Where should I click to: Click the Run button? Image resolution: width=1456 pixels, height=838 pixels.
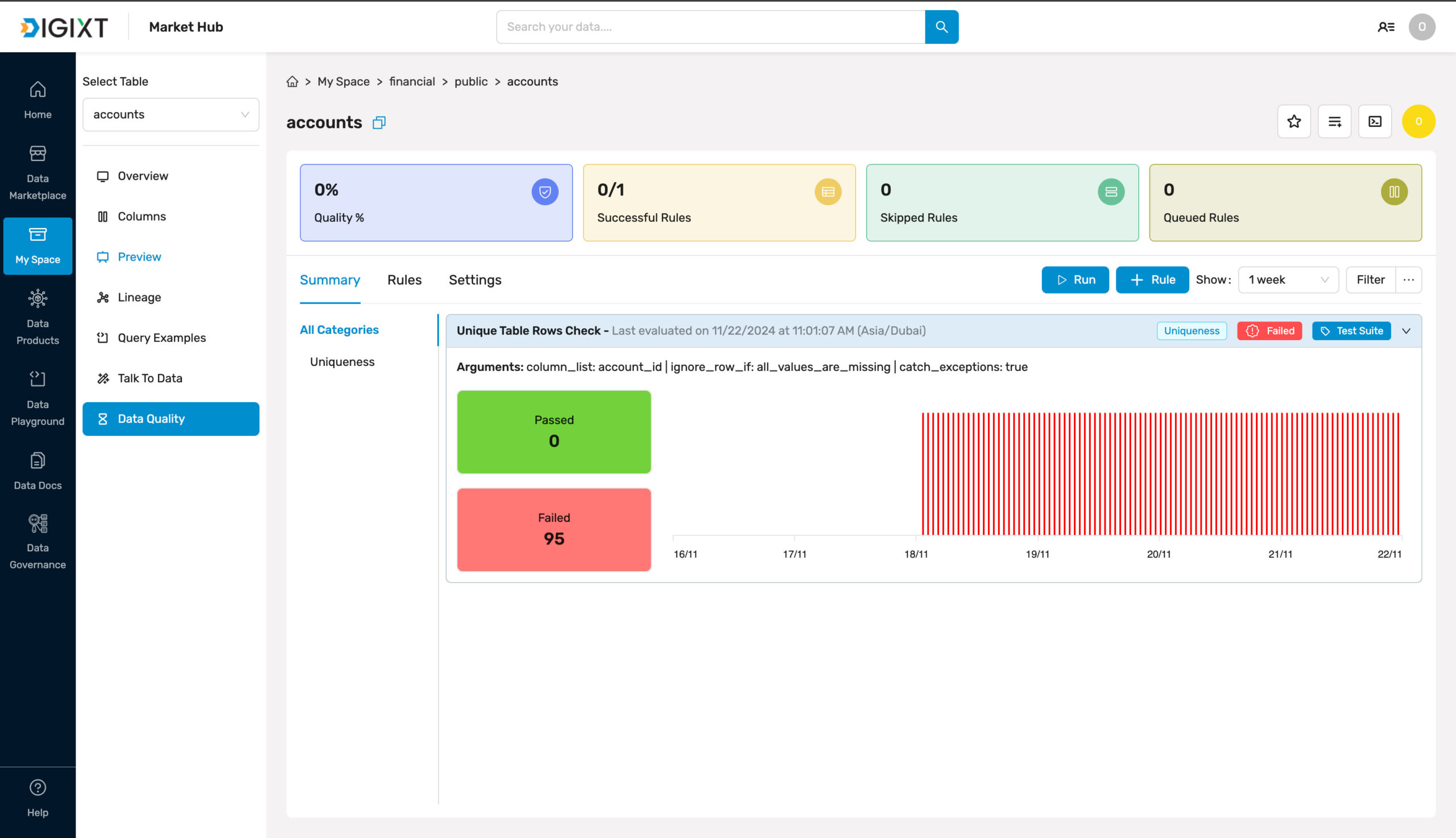pos(1074,280)
